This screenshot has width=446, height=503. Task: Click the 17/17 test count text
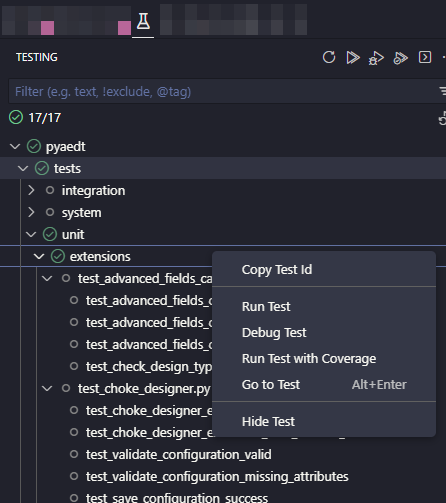pyautogui.click(x=45, y=118)
